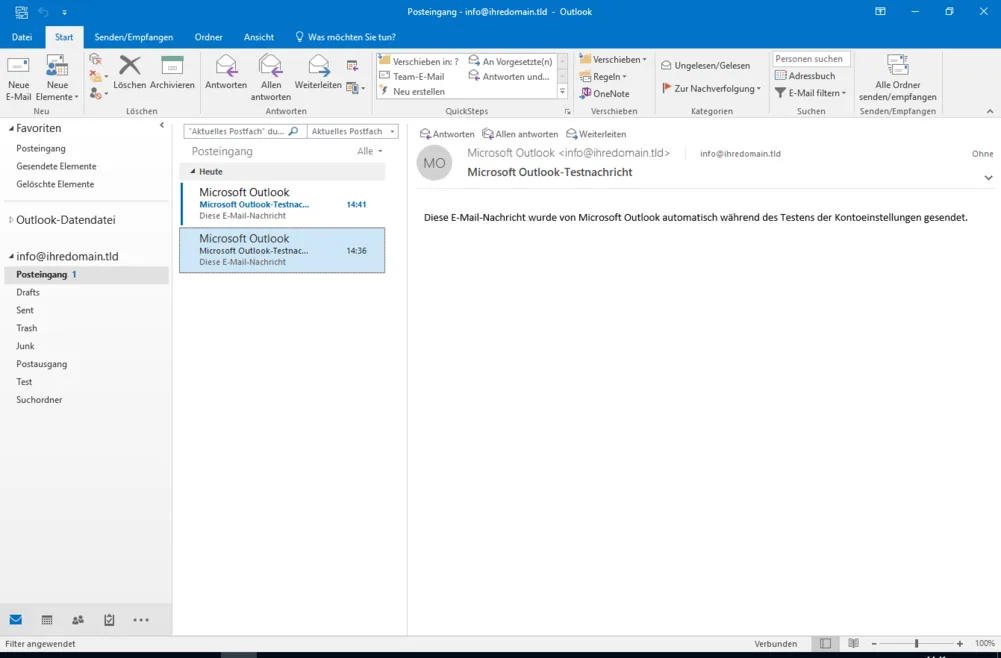Viewport: 1001px width, 658px height.
Task: Switch to the Ansicht tab
Action: coord(258,37)
